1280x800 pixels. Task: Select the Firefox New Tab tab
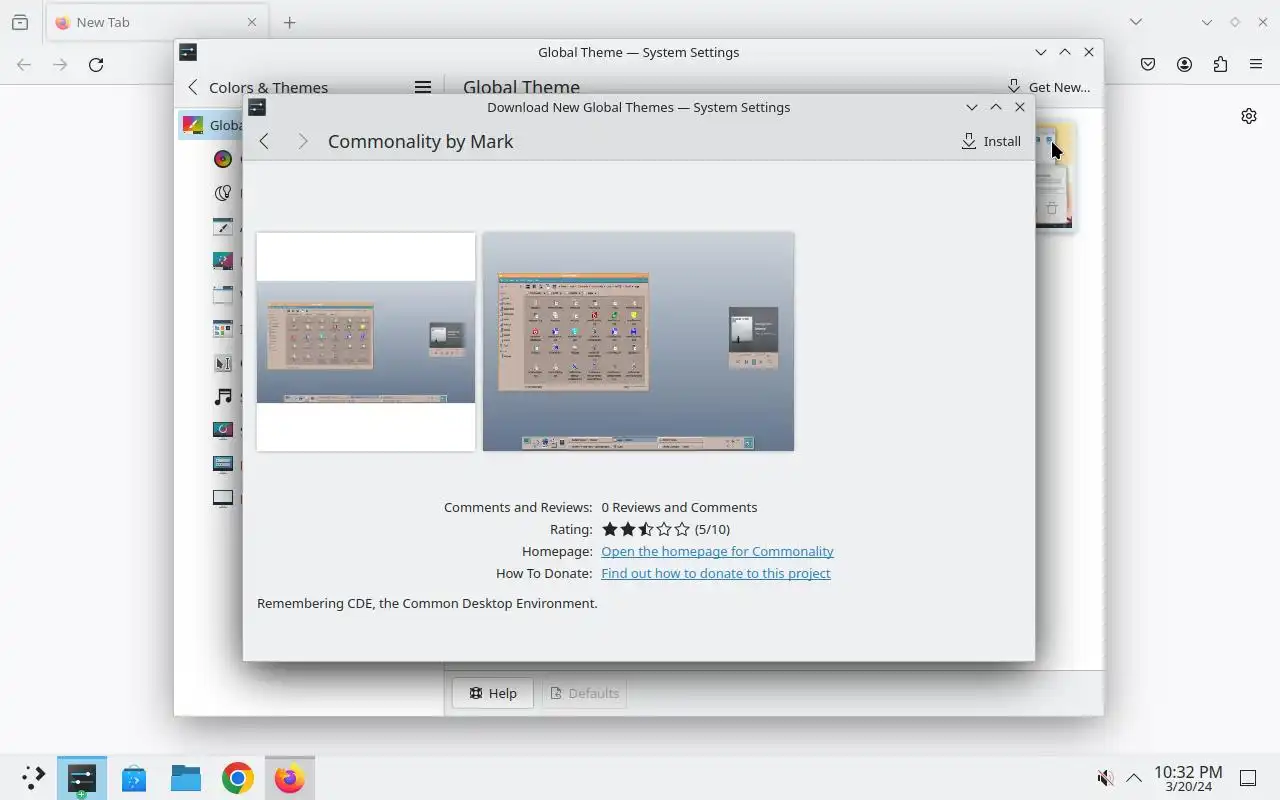(x=158, y=22)
